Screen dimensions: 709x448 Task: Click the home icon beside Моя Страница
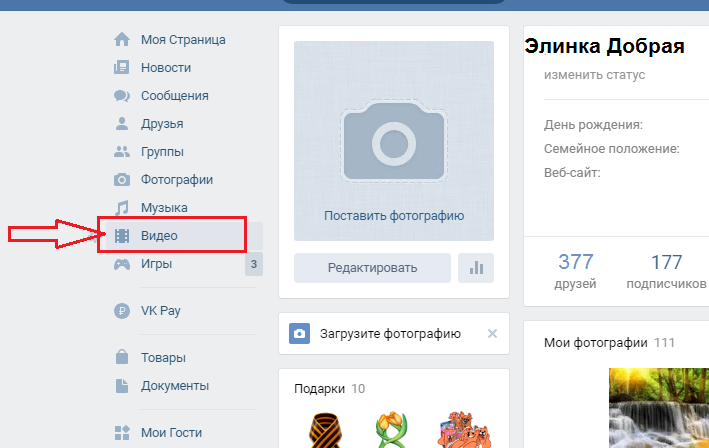click(x=122, y=39)
